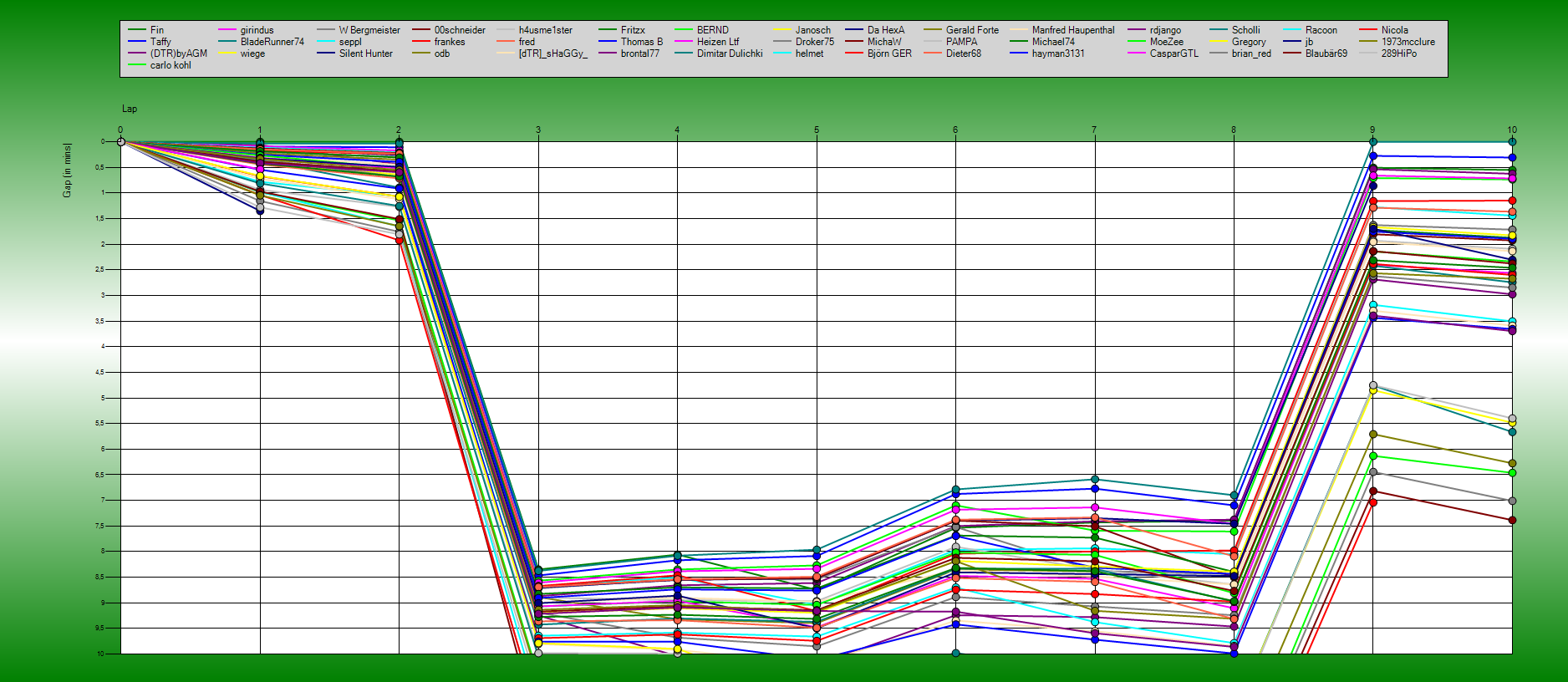Select the '[dTR]_sHaGGy_' legend entry
The width and height of the screenshot is (1568, 682).
[x=553, y=53]
